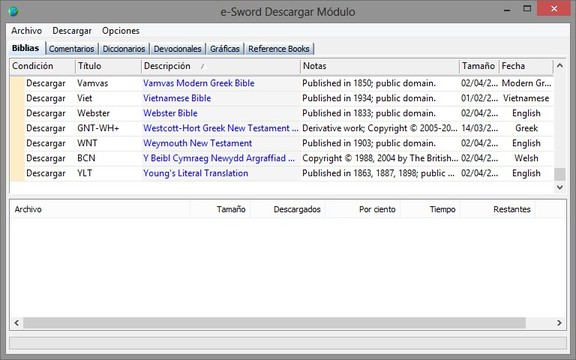
Task: Click scroll up arrow of Bibles list
Action: pos(559,66)
